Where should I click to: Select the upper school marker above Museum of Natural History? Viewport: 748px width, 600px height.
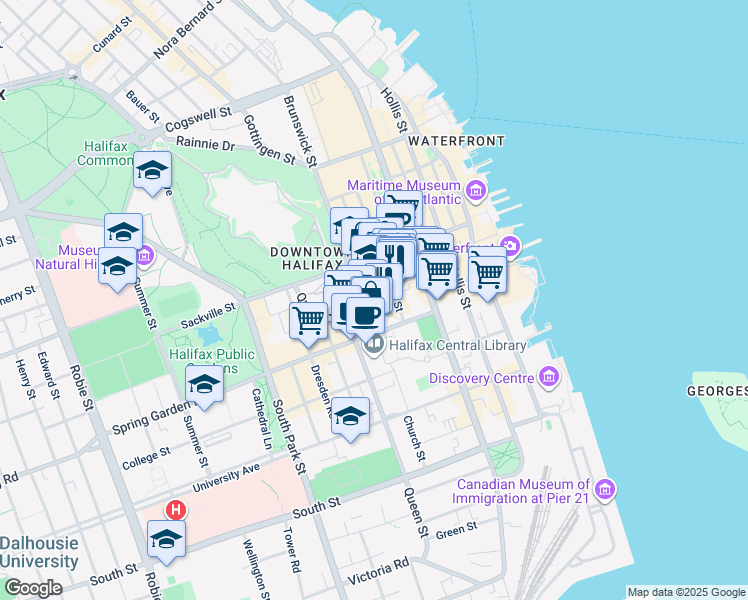123,232
